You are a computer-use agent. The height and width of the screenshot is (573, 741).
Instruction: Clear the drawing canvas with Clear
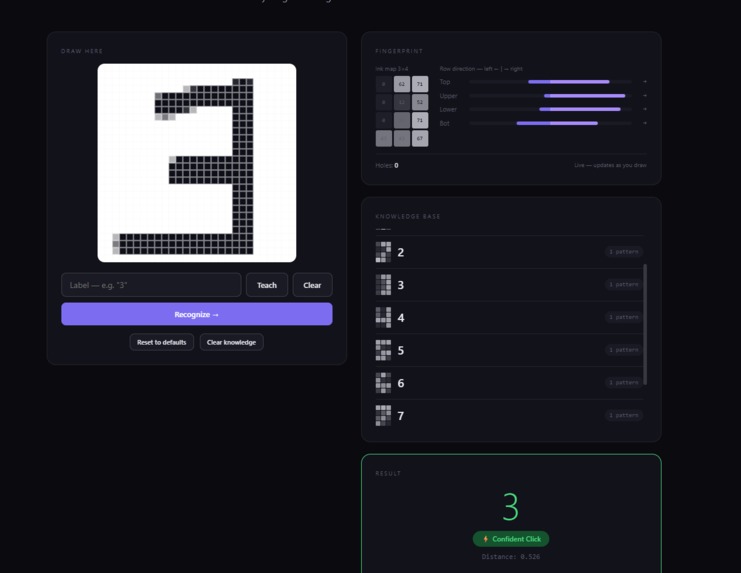[312, 285]
